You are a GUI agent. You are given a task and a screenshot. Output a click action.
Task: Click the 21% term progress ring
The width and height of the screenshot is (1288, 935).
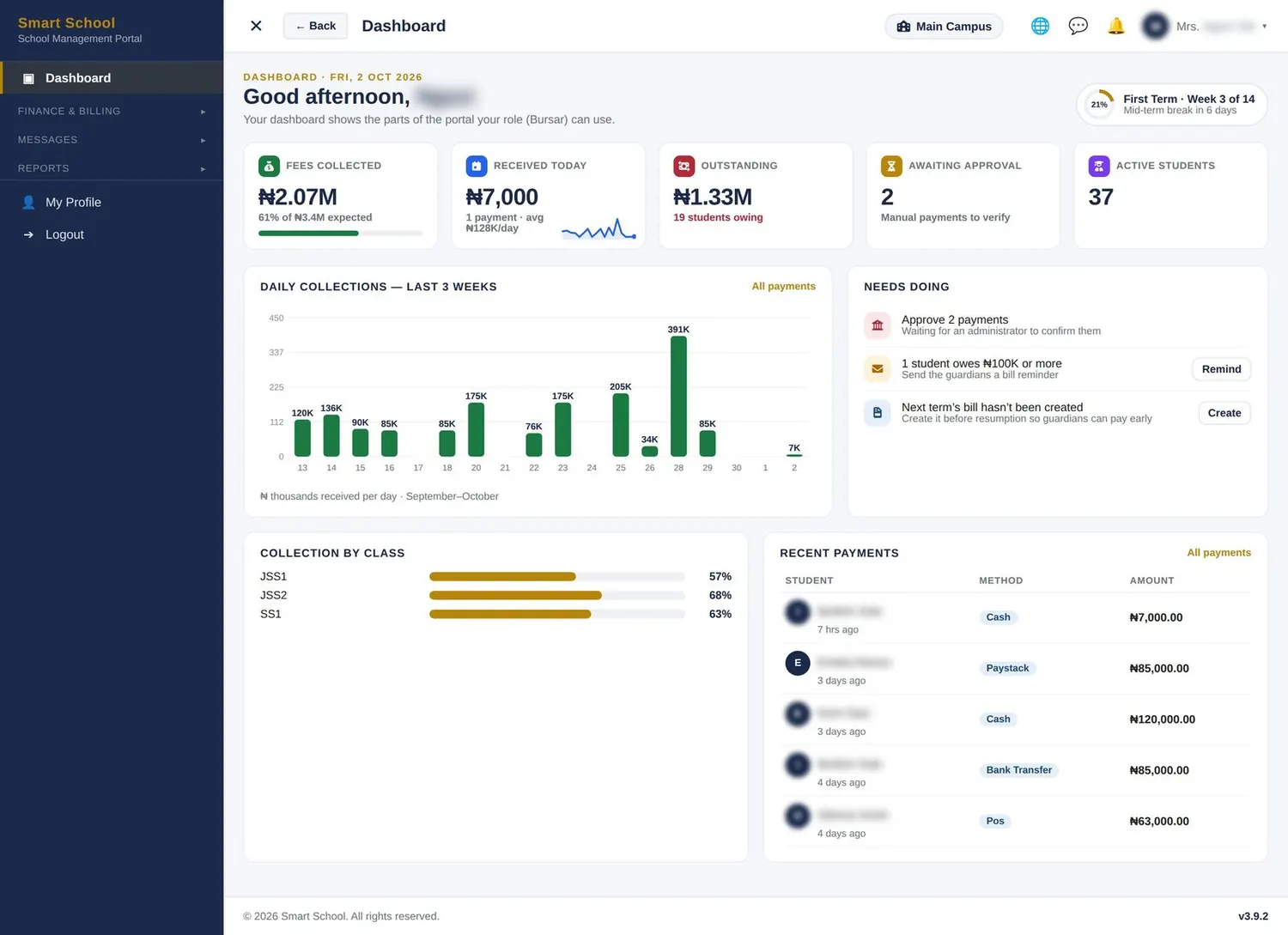[x=1099, y=105]
